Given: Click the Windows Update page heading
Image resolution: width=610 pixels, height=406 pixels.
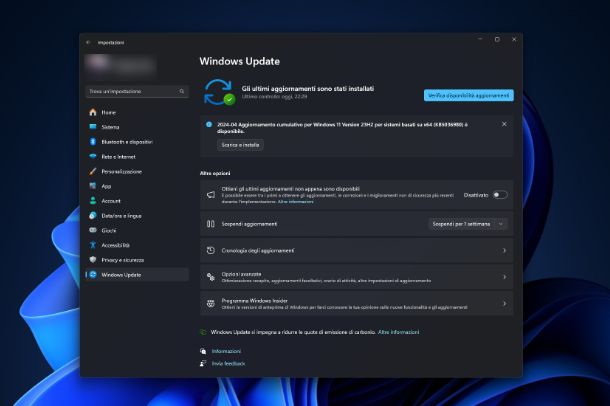Looking at the screenshot, I should (240, 61).
